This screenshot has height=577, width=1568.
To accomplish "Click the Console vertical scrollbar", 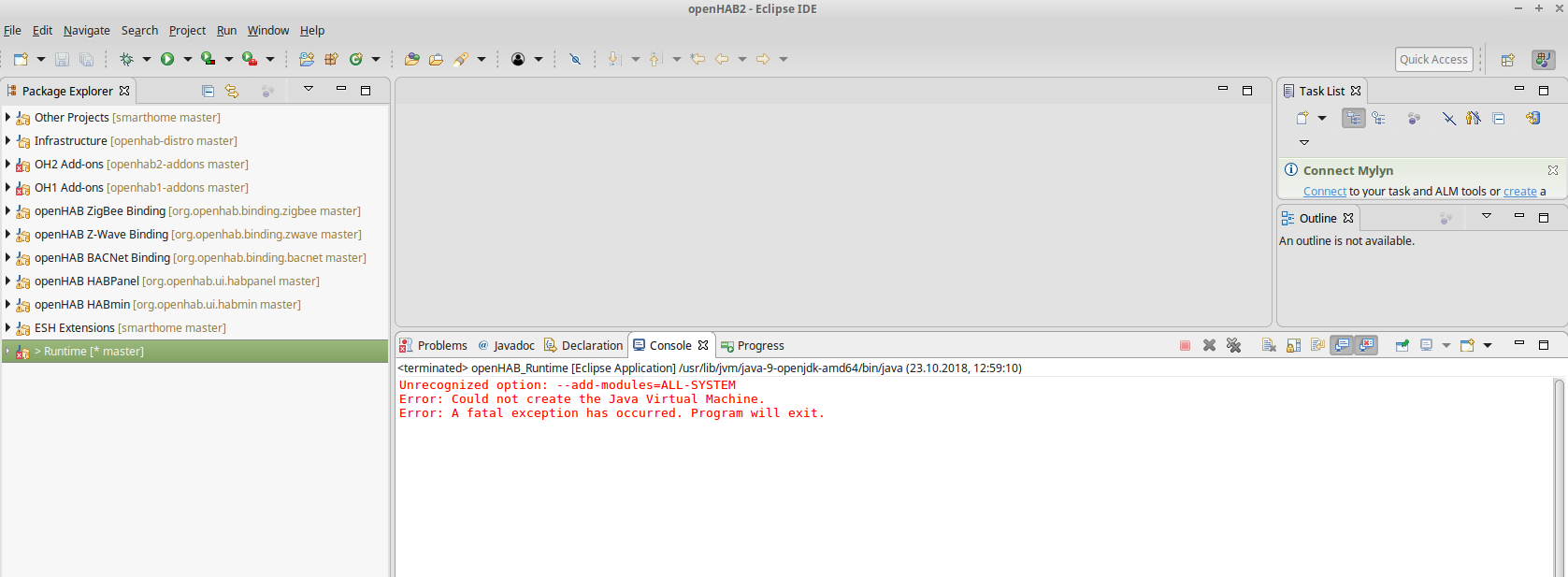I will pos(1559,468).
